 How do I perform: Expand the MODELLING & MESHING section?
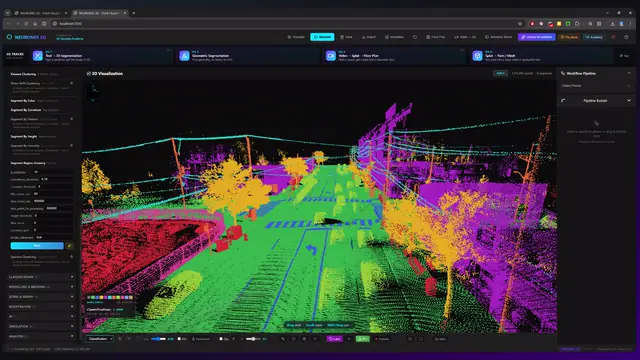click(x=40, y=287)
